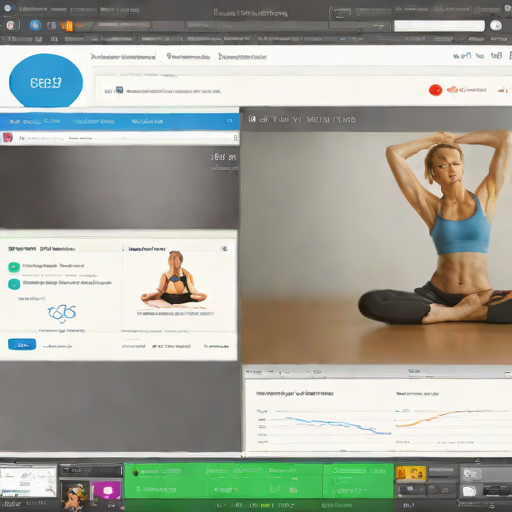Open the first link in the top navigation
Image resolution: width=512 pixels, height=512 pixels.
pyautogui.click(x=123, y=57)
